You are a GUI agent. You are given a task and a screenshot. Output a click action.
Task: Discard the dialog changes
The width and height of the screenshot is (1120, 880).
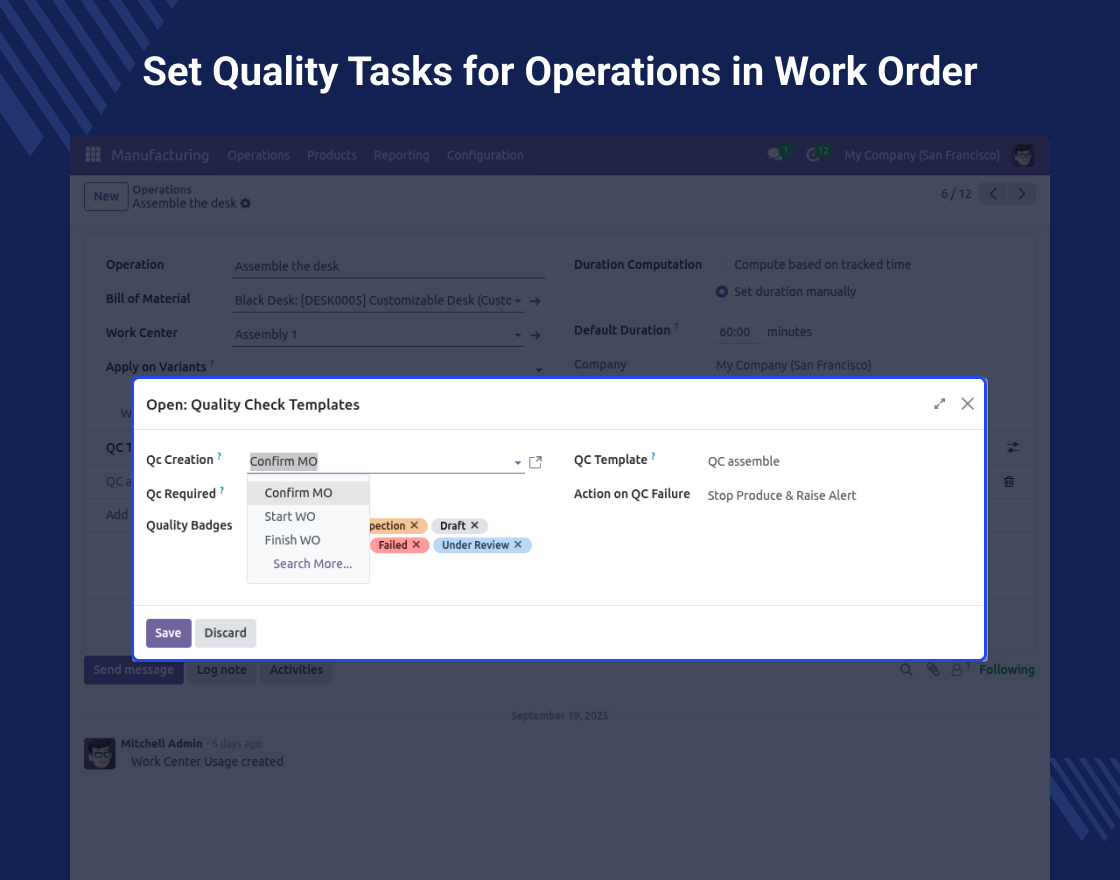click(225, 633)
